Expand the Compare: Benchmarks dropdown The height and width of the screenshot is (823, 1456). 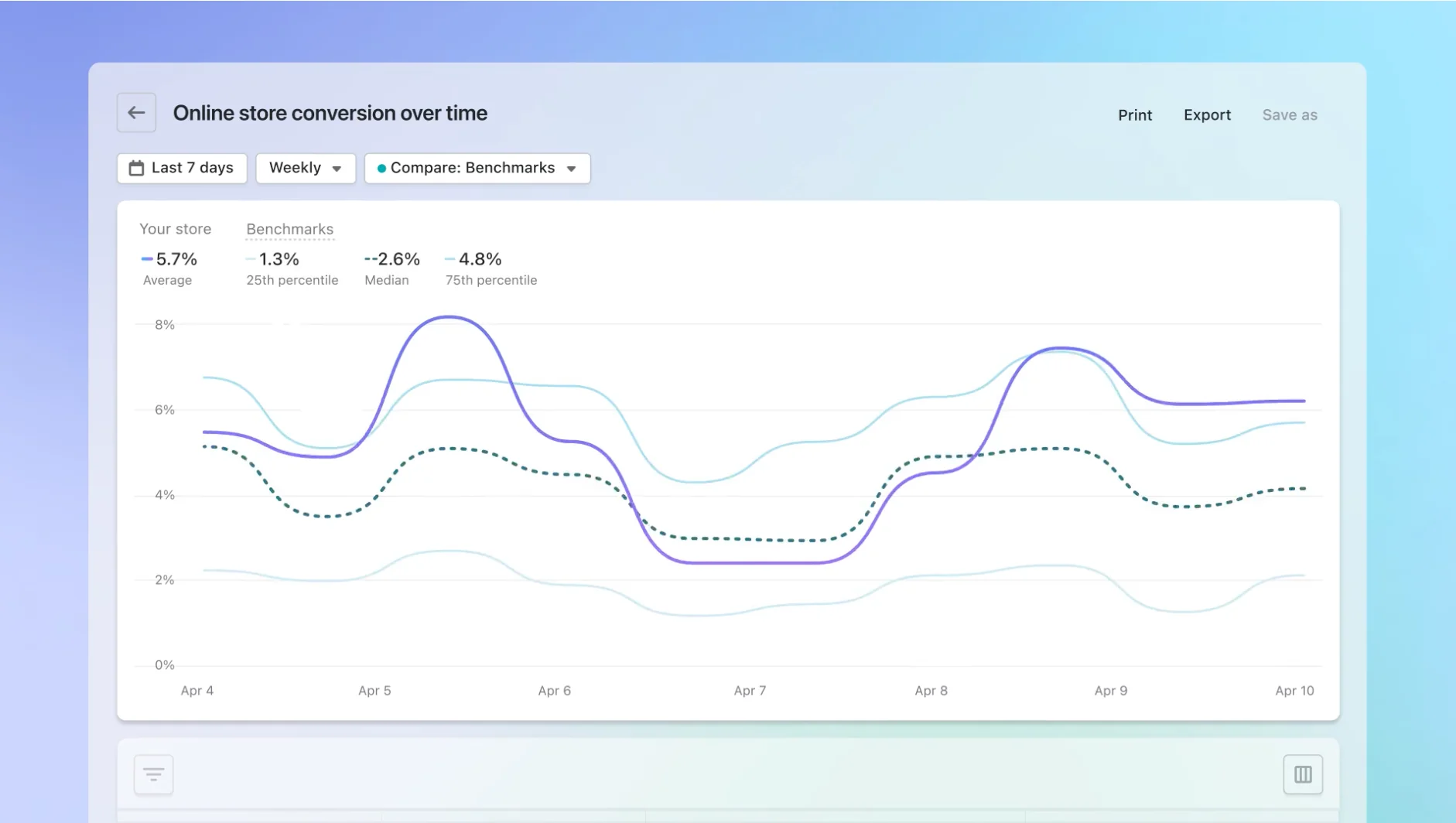pos(477,168)
